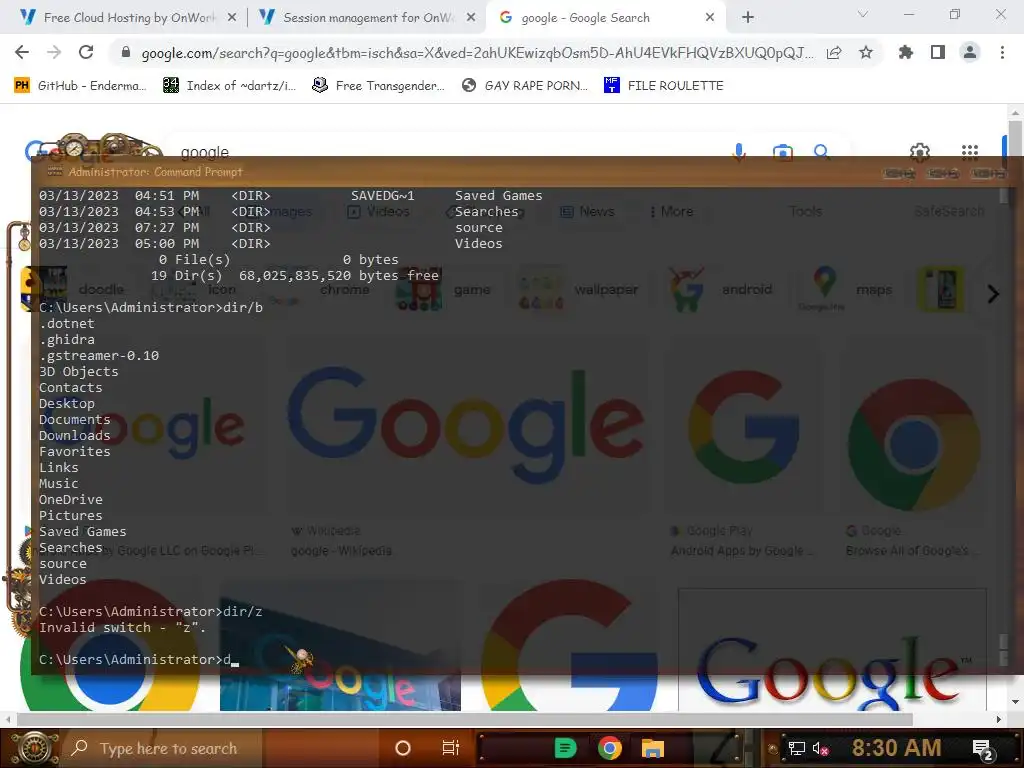Open a new Chrome tab
Screen dimensions: 1024x768
coord(748,18)
